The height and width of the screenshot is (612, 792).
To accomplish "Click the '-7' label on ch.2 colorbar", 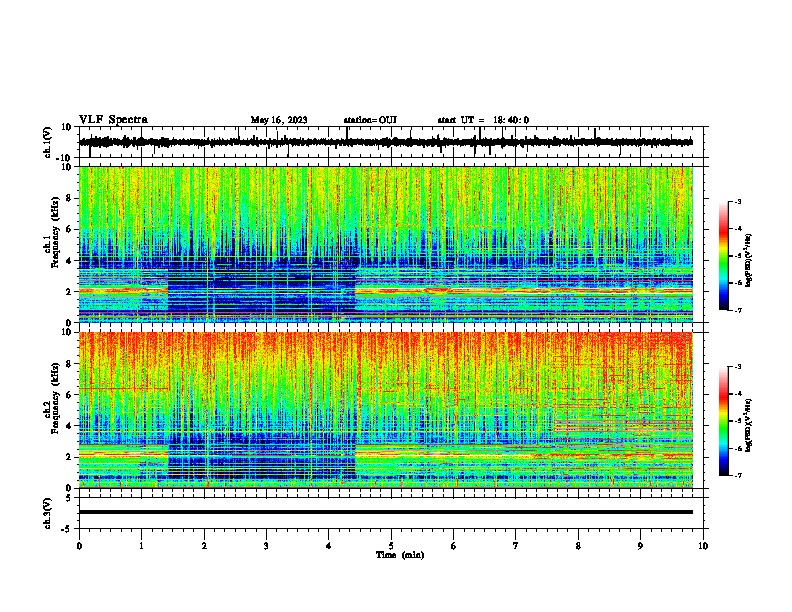I will tap(737, 475).
